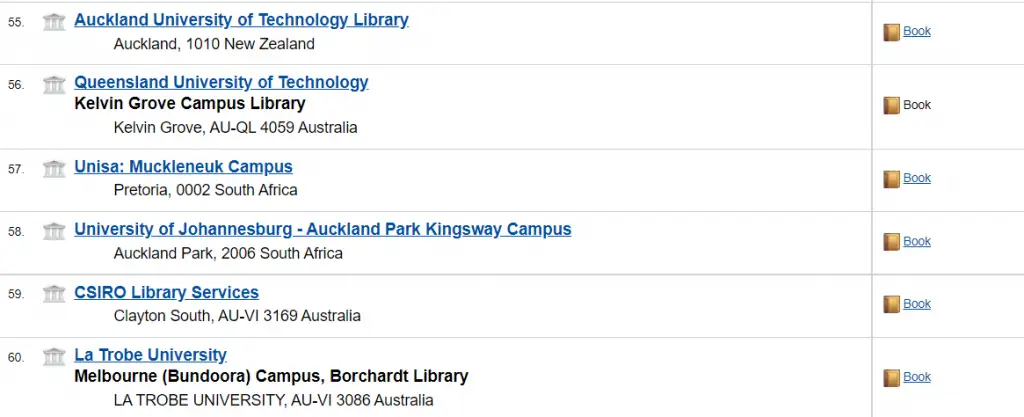Click library icon beside CSIRO Library Services
The height and width of the screenshot is (417, 1024).
[54, 294]
